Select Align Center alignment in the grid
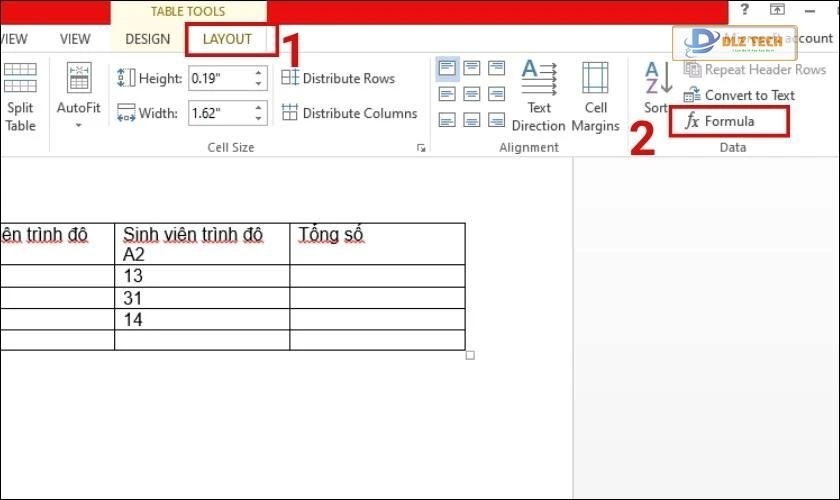 click(470, 92)
